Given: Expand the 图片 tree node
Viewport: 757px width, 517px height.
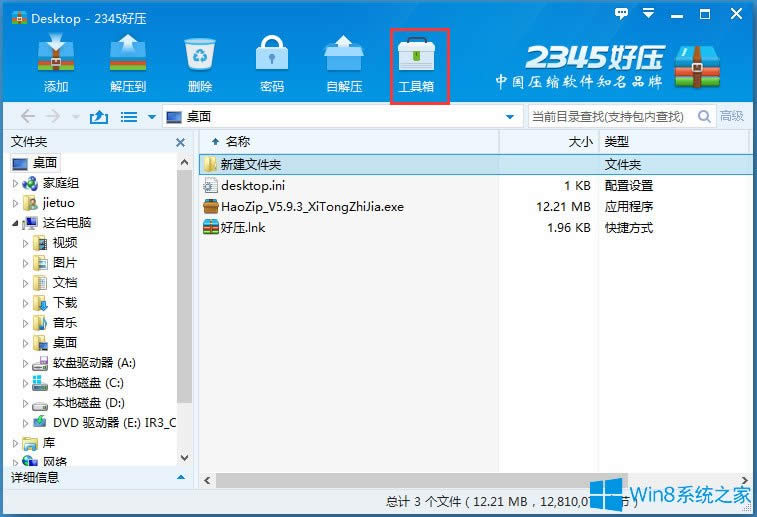Looking at the screenshot, I should 26,263.
